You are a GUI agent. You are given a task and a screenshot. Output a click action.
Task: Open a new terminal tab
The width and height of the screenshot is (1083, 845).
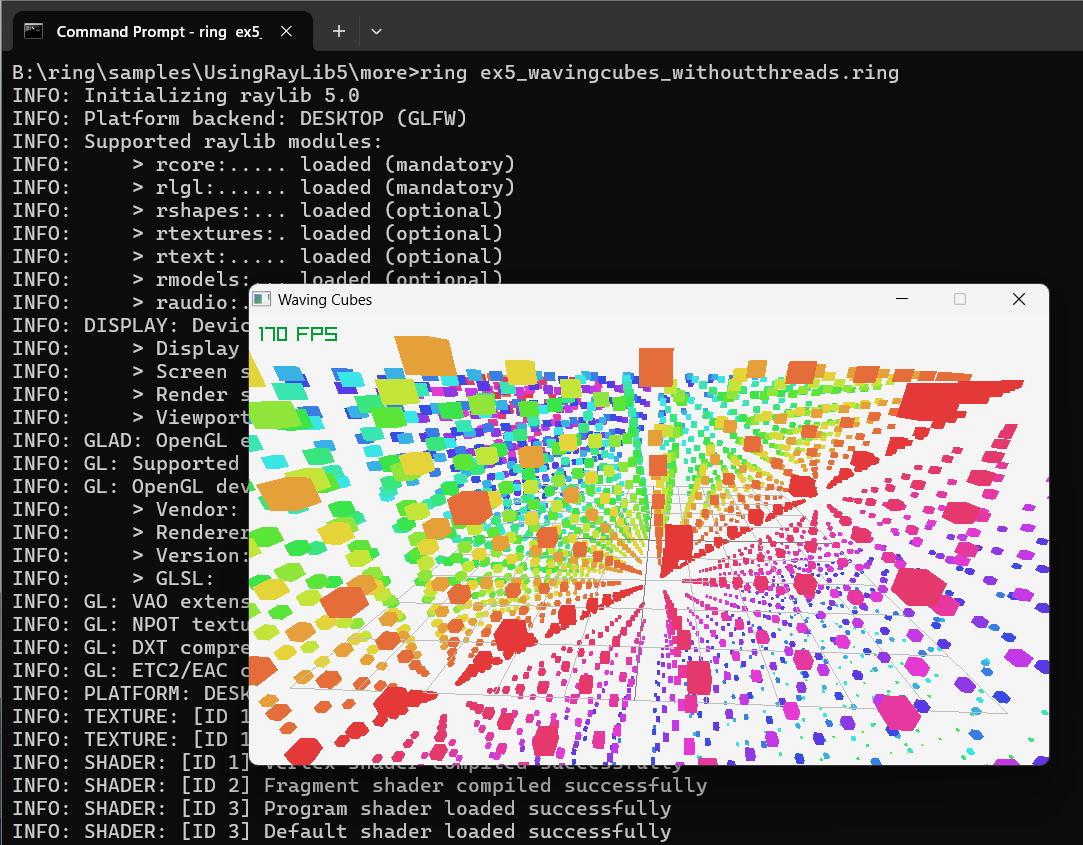coord(339,31)
